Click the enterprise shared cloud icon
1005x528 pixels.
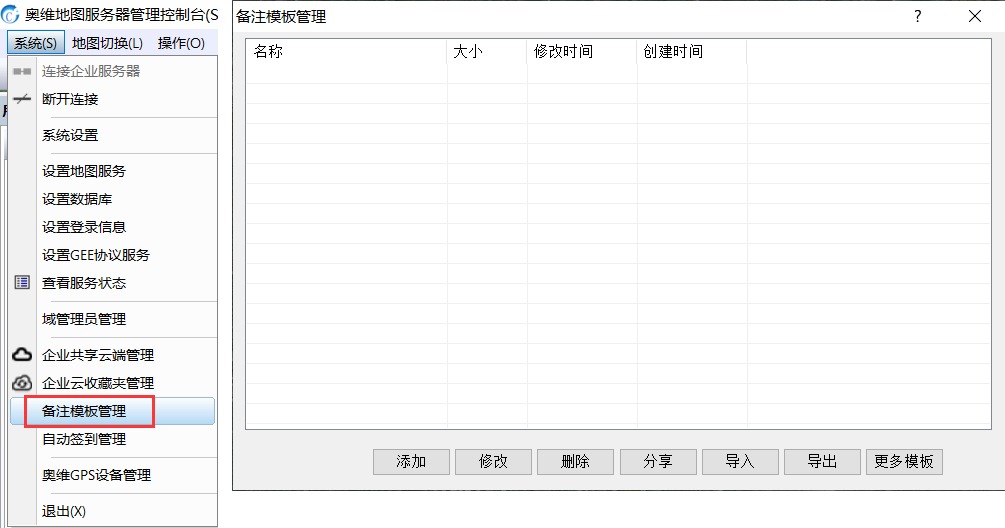tap(22, 355)
